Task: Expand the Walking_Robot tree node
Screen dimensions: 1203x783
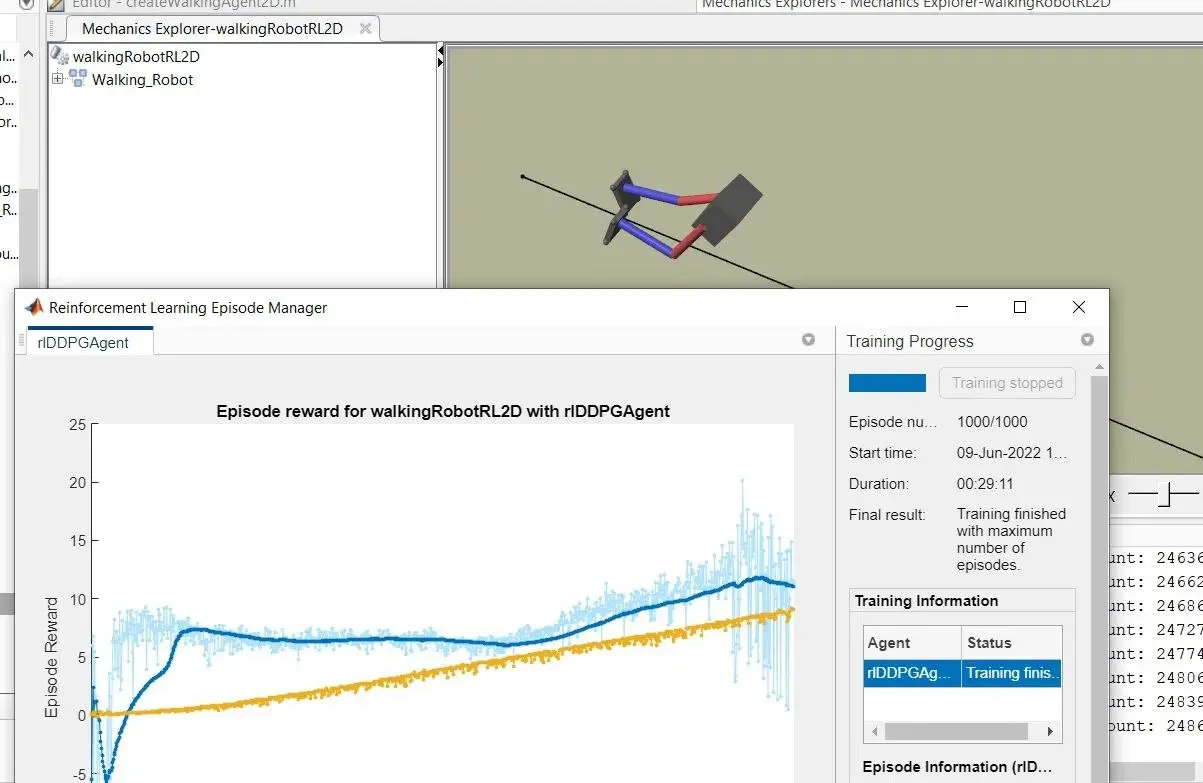Action: [57, 79]
